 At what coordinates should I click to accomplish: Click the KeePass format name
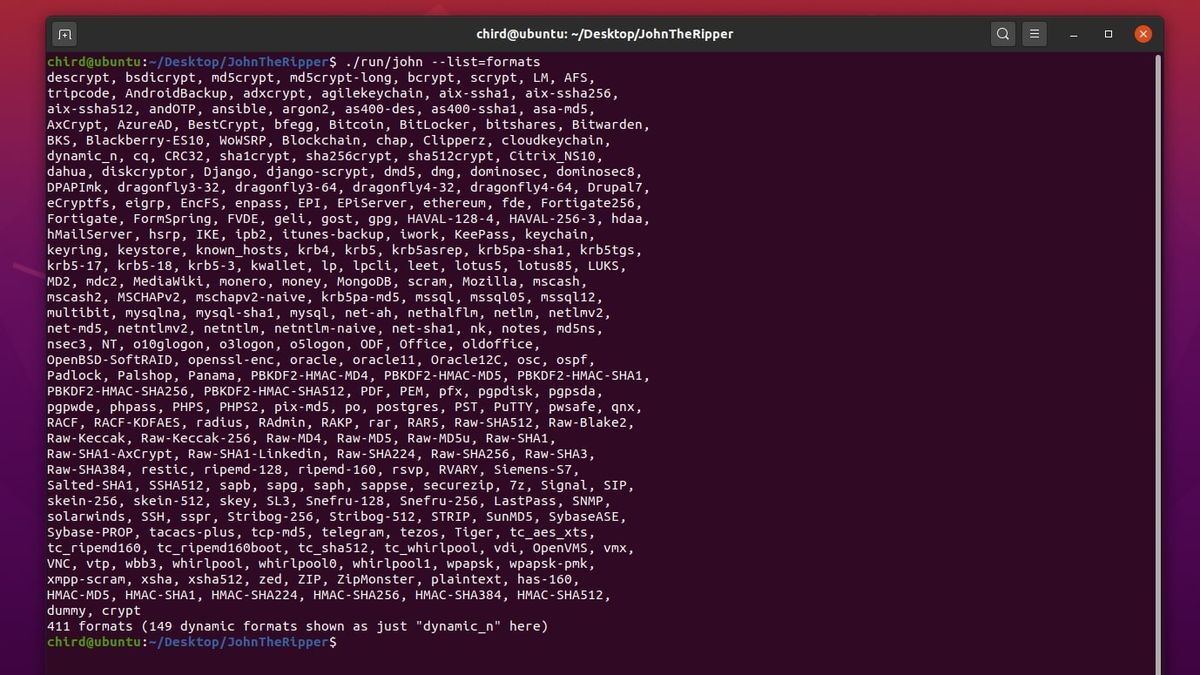point(485,235)
